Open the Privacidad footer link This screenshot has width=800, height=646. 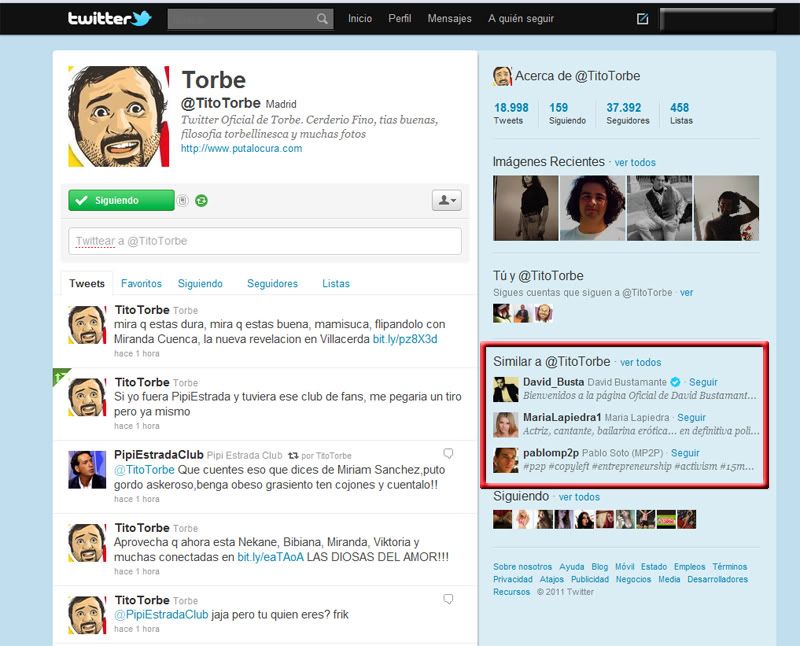tap(513, 580)
